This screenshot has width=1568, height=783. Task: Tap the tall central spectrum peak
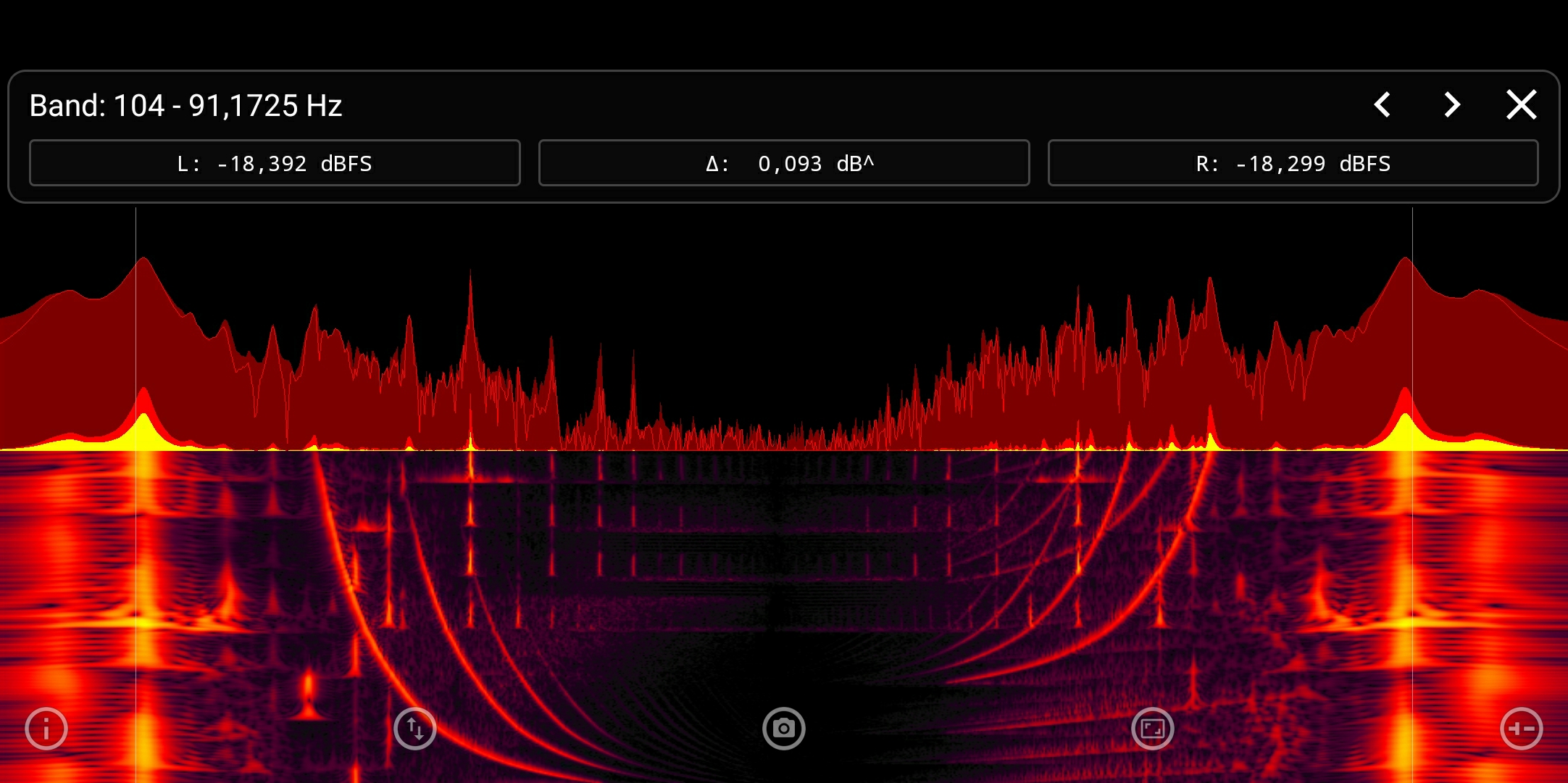click(472, 290)
